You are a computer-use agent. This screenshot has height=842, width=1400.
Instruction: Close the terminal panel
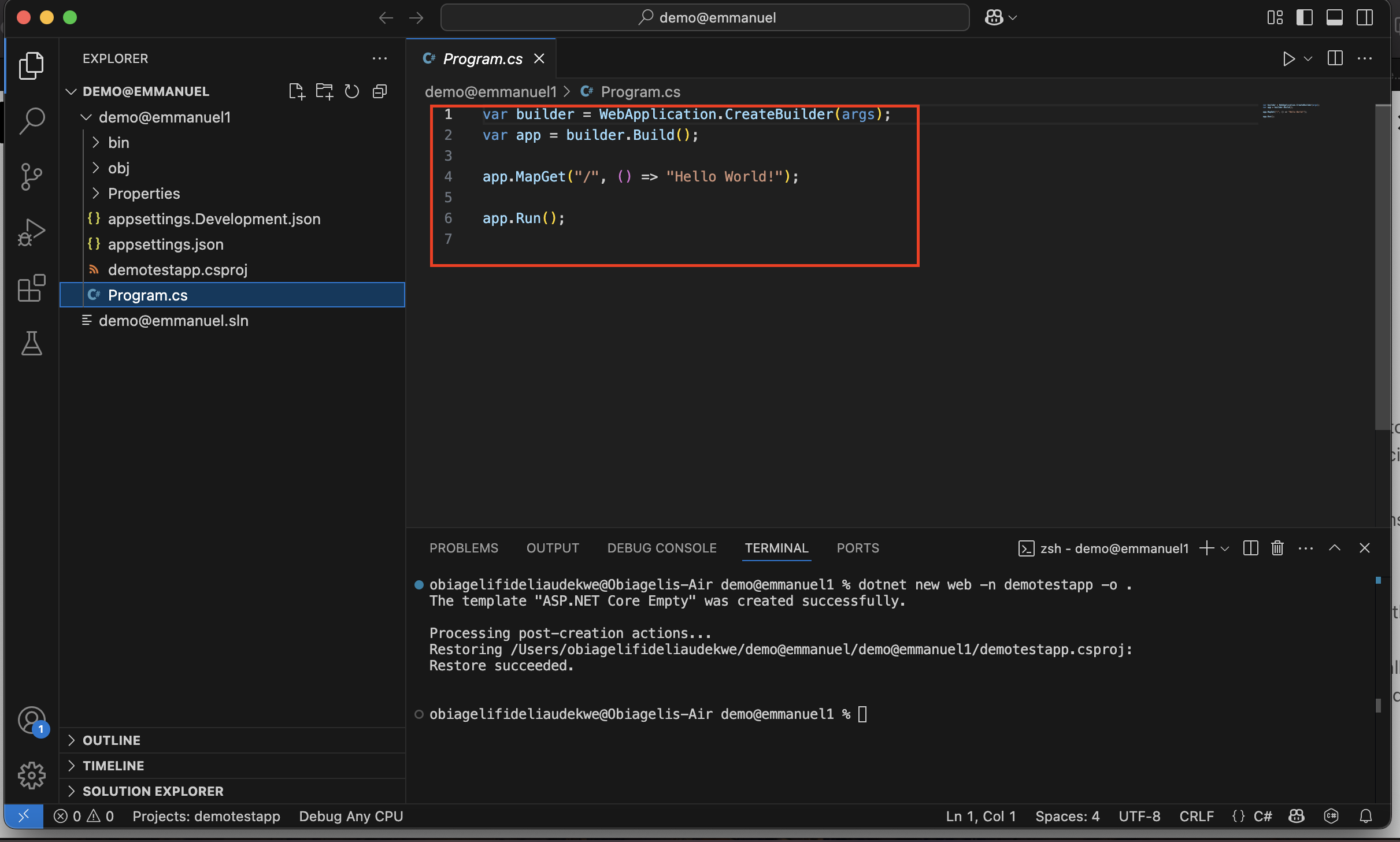tap(1365, 548)
